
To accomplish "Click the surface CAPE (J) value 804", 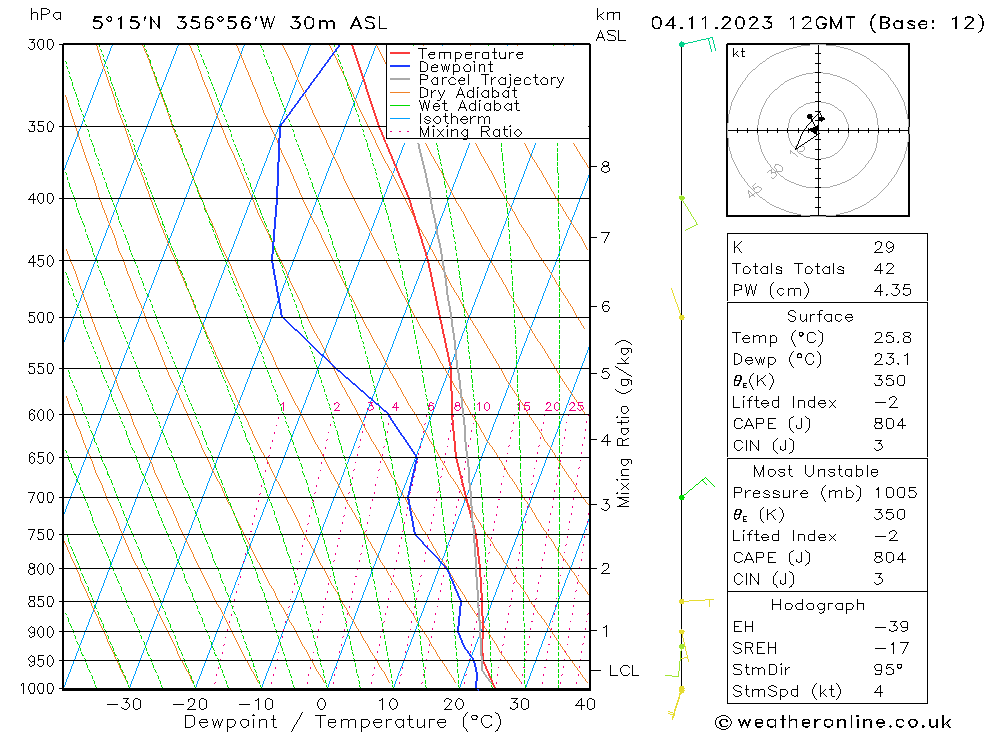I will point(890,424).
